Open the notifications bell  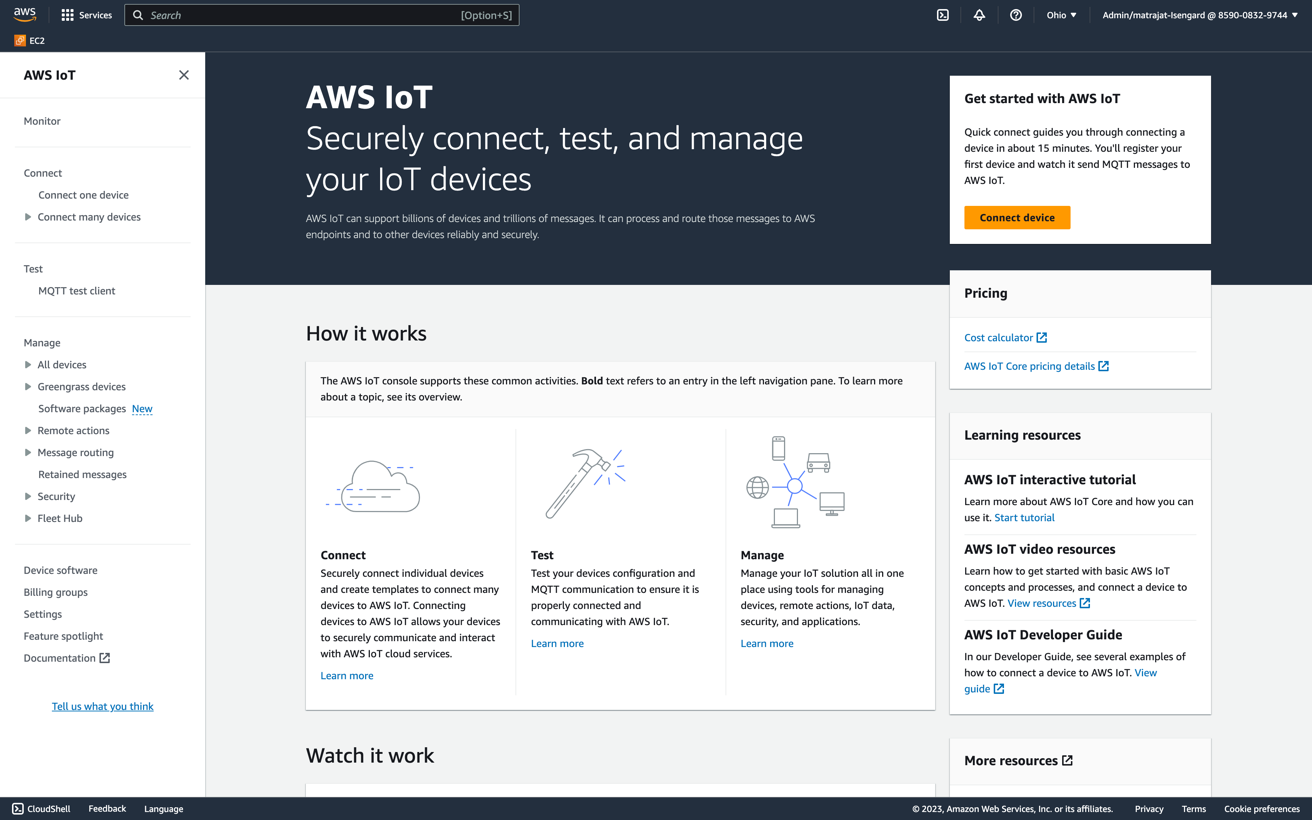pyautogui.click(x=978, y=14)
